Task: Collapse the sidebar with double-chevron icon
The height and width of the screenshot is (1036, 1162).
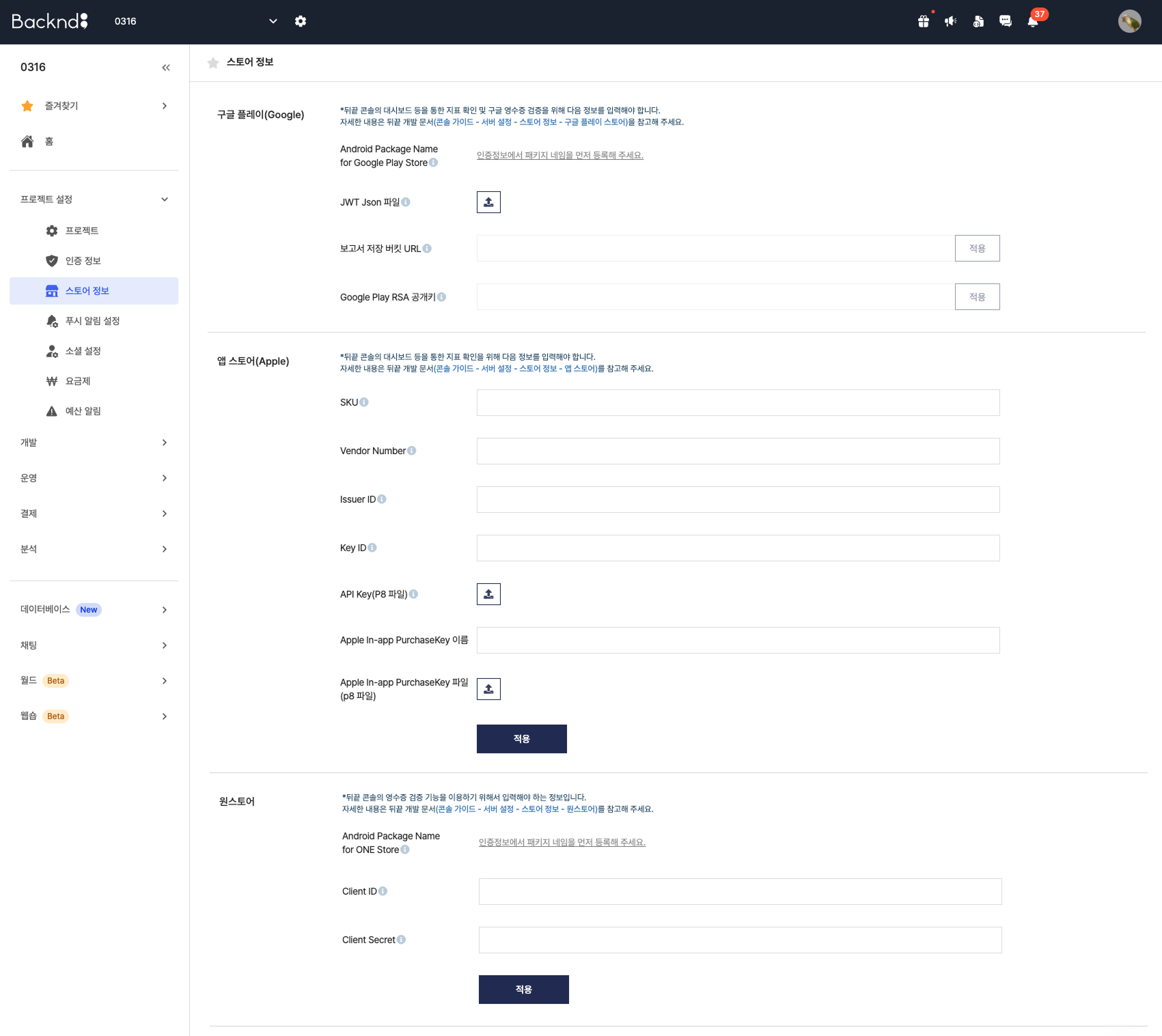Action: click(166, 68)
